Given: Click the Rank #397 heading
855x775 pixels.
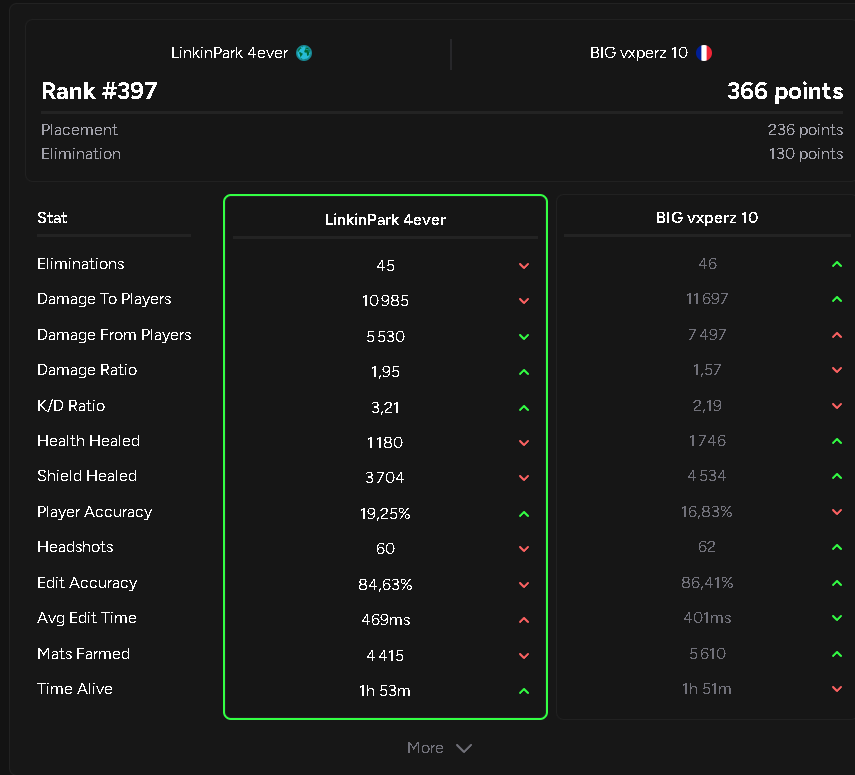Looking at the screenshot, I should coord(99,91).
